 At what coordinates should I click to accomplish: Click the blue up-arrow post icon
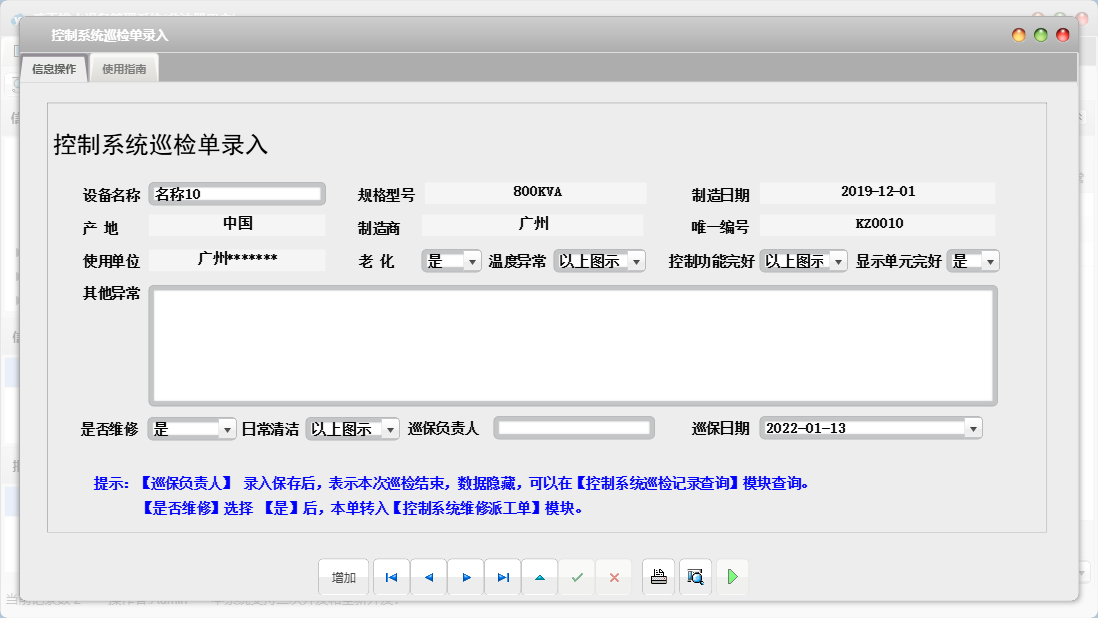[539, 577]
